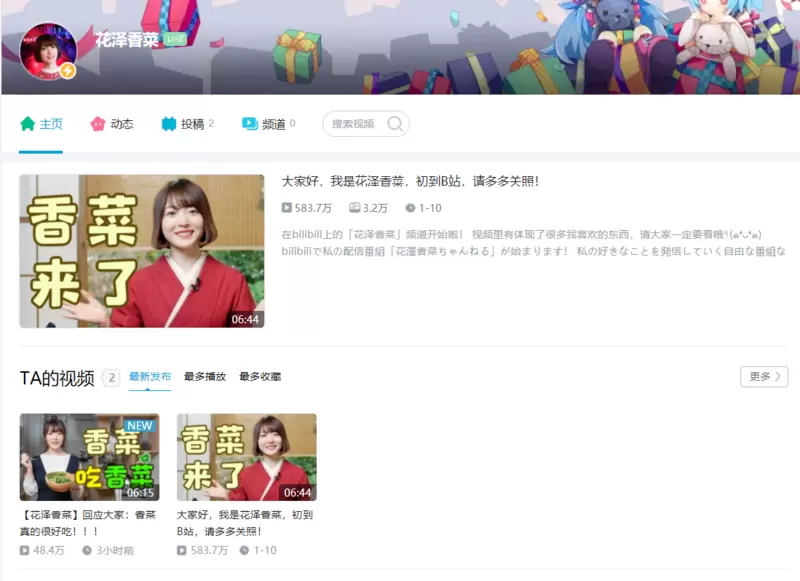Click the clock icon beside 3小时前
The width and height of the screenshot is (800, 581).
pos(87,550)
